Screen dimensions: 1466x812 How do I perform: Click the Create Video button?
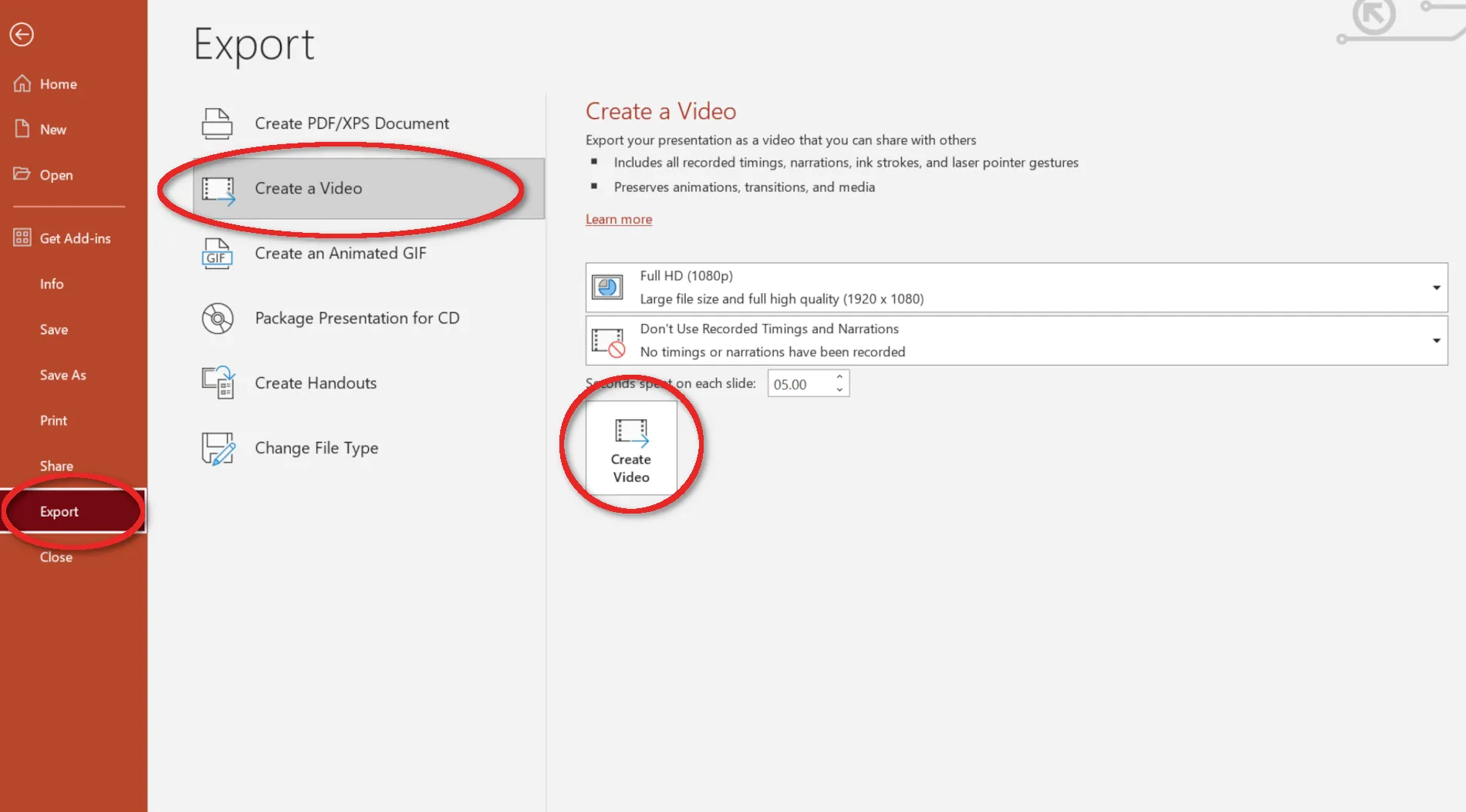(631, 447)
